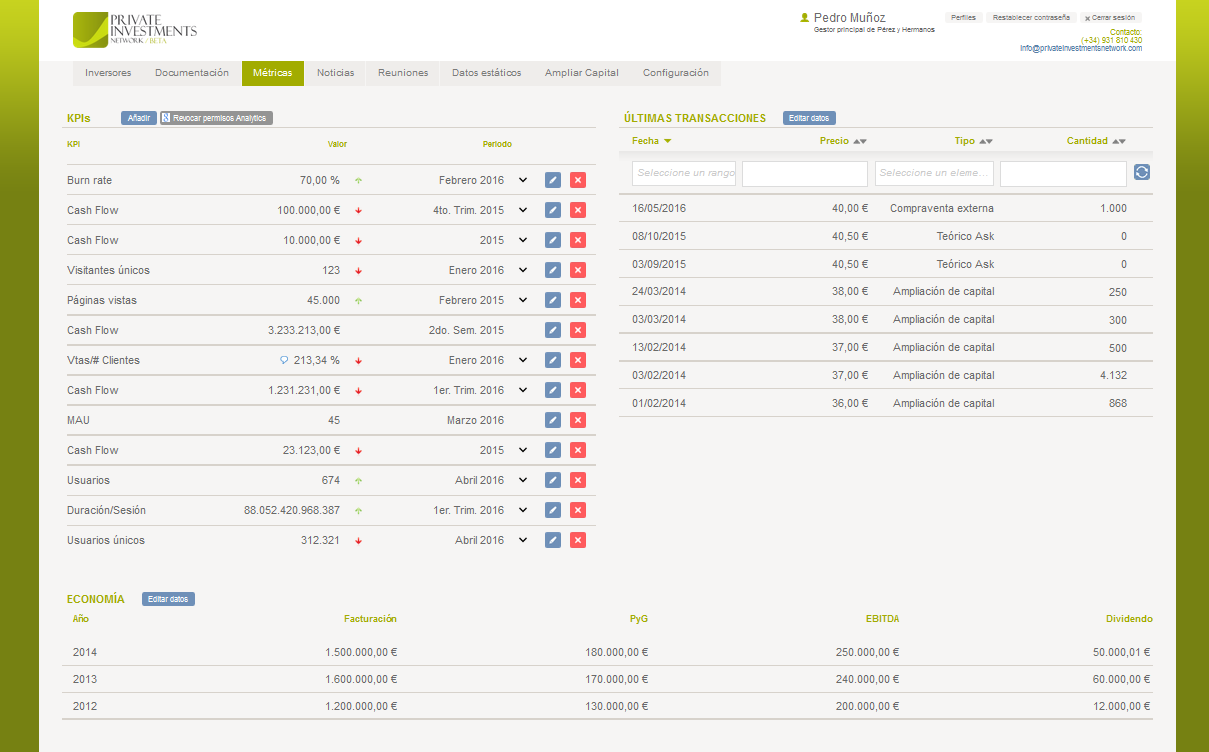Delete the Duración/Sesión KPI row
This screenshot has width=1209, height=752.
coord(577,510)
